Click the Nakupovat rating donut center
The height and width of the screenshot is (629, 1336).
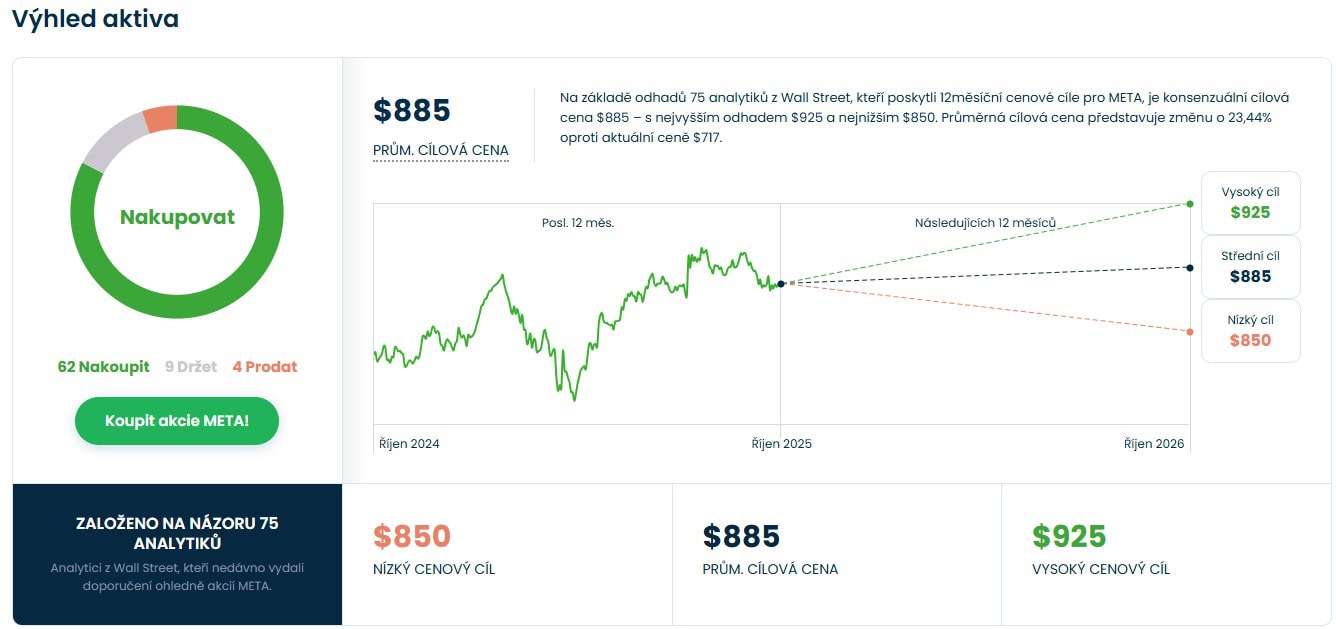177,217
